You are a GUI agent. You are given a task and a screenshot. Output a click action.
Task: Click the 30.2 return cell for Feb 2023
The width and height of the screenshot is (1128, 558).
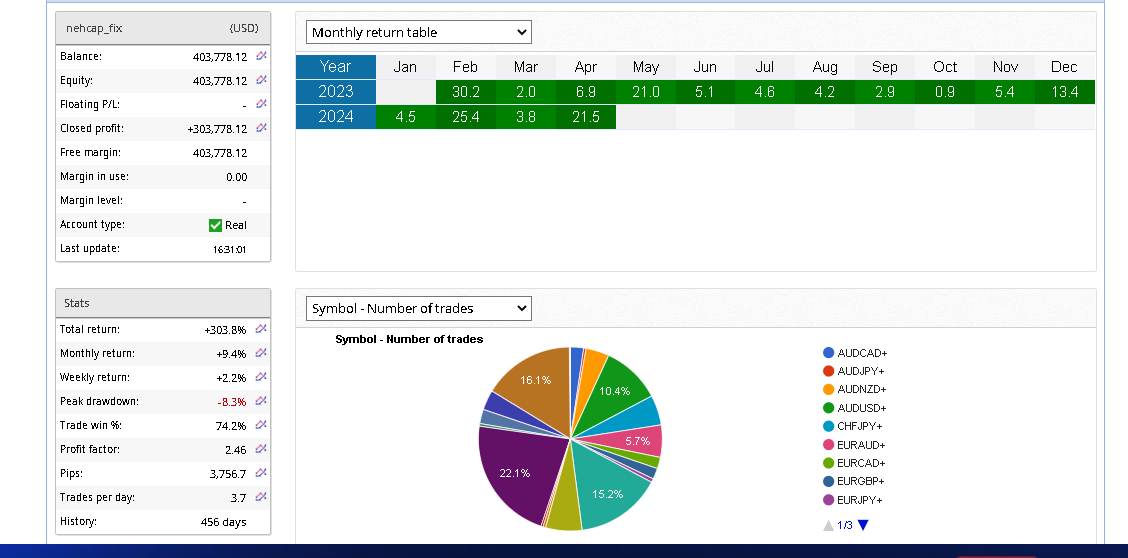[465, 92]
